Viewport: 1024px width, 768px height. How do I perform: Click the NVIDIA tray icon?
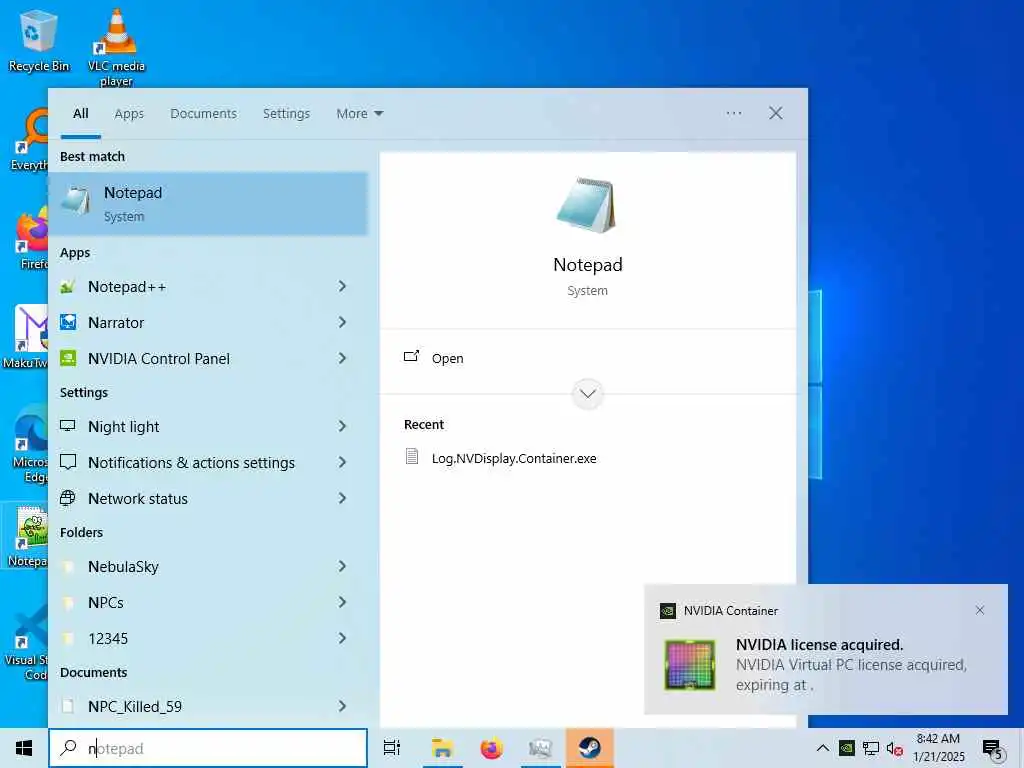point(847,748)
